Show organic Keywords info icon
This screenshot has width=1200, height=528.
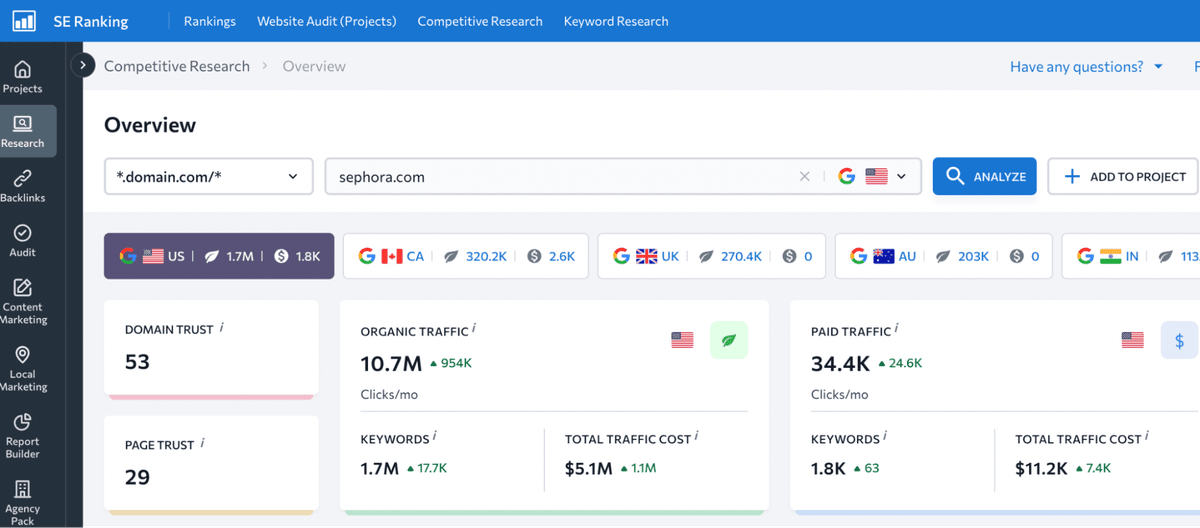pyautogui.click(x=435, y=437)
